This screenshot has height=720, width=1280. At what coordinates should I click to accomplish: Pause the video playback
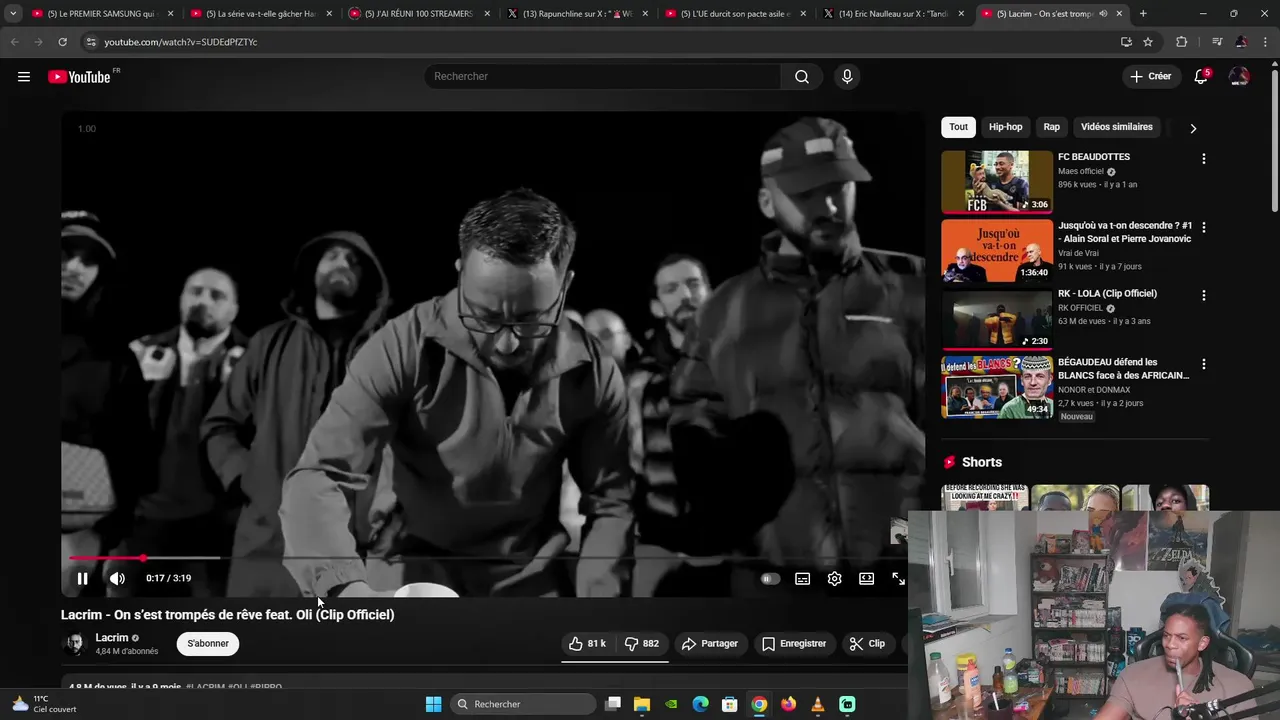pos(83,578)
